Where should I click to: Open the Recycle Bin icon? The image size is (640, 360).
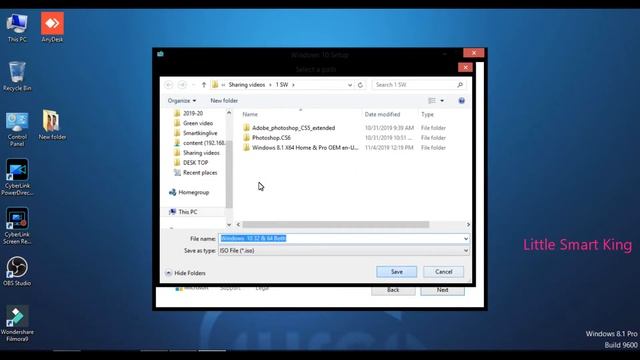(17, 76)
